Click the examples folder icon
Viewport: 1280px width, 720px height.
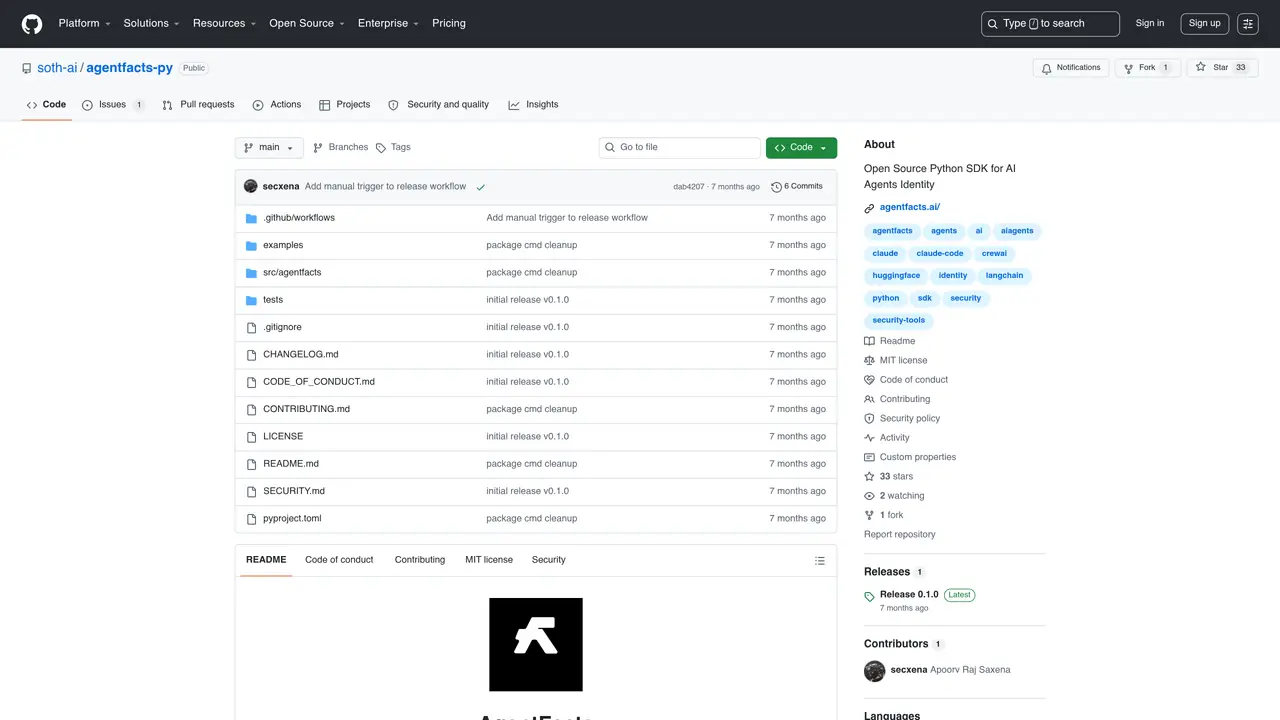click(x=252, y=245)
